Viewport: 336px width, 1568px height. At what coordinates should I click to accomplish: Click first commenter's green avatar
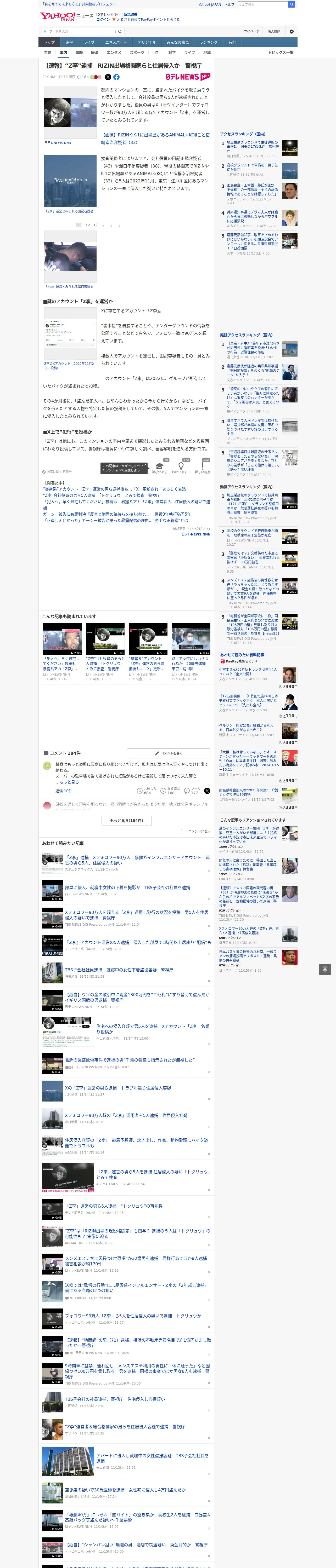[x=47, y=766]
